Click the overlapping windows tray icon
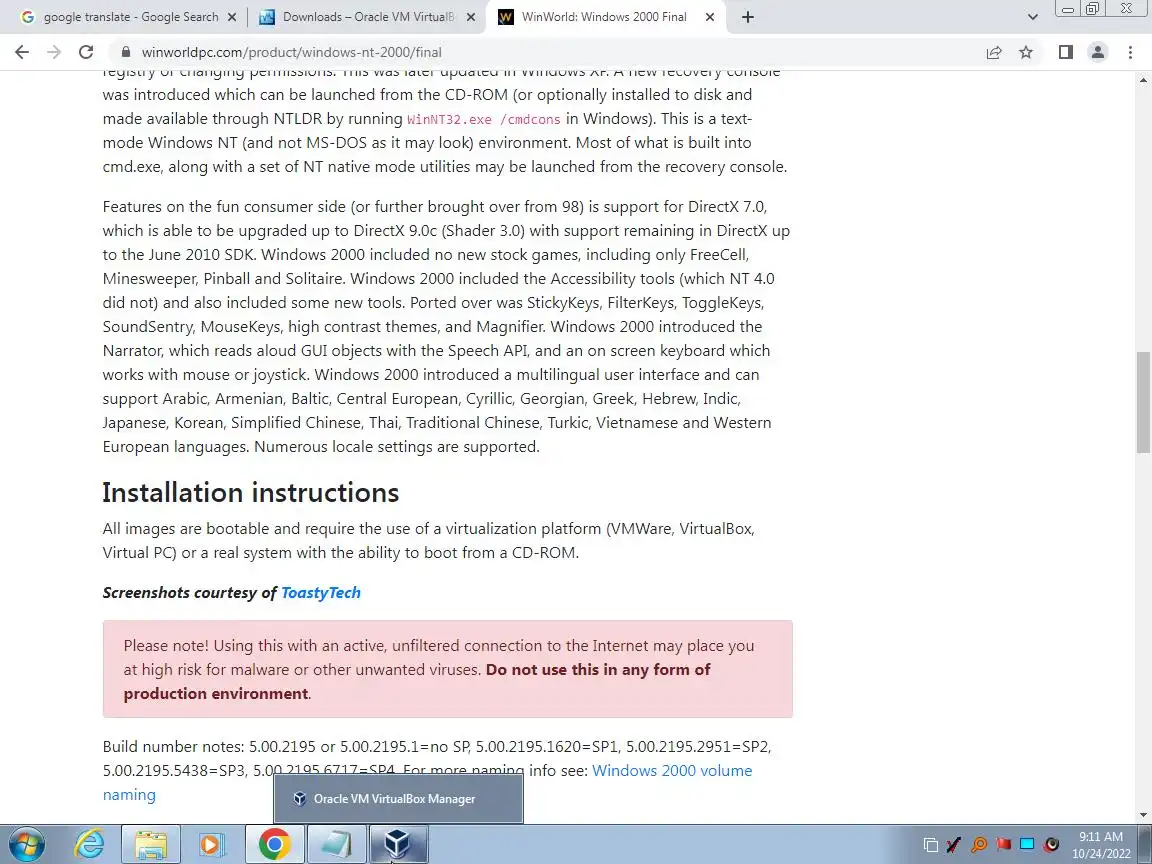 [930, 845]
